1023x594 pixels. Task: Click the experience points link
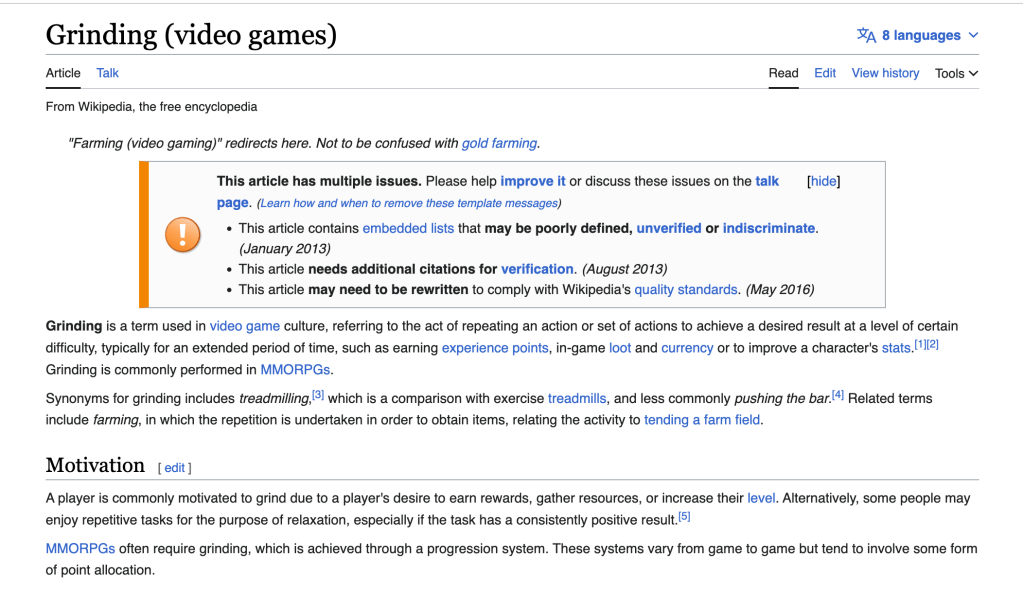[x=495, y=348]
